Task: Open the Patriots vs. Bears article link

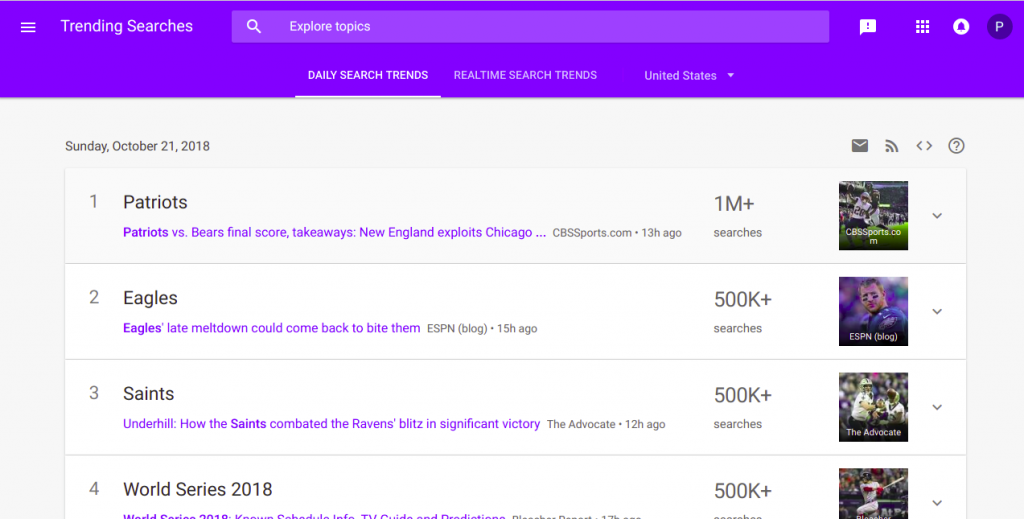Action: pos(334,232)
